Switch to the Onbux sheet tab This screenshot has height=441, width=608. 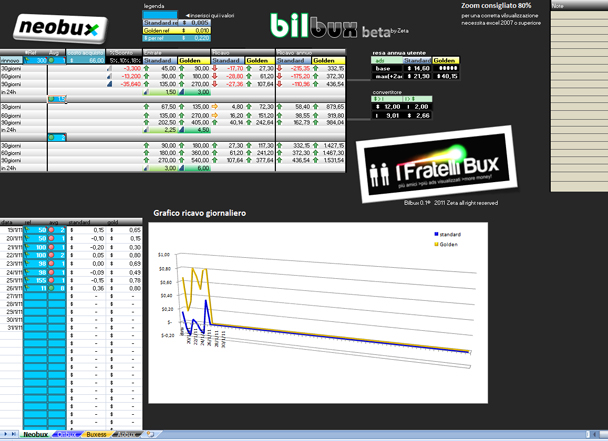(x=67, y=434)
